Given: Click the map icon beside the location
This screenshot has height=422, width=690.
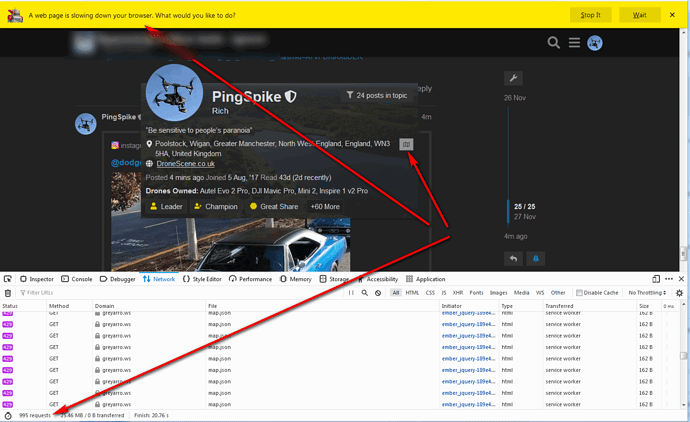Looking at the screenshot, I should click(x=406, y=144).
